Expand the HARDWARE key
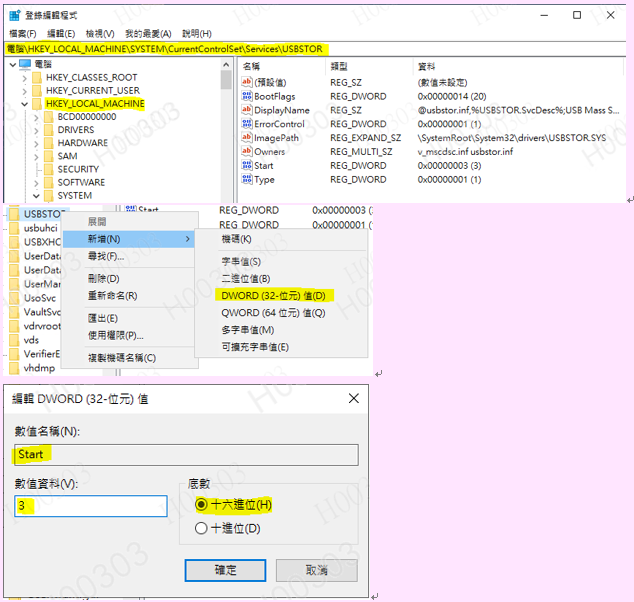Image resolution: width=634 pixels, height=602 pixels. point(36,143)
